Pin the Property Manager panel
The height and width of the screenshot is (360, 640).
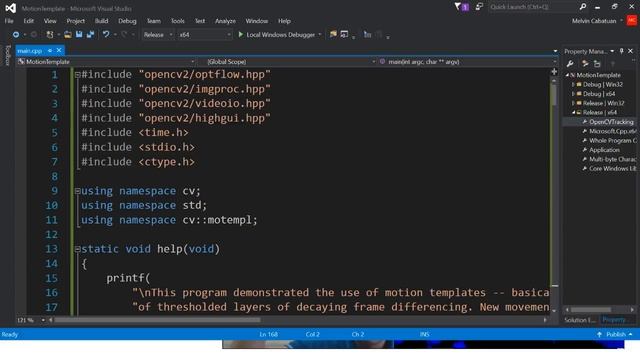(x=622, y=51)
